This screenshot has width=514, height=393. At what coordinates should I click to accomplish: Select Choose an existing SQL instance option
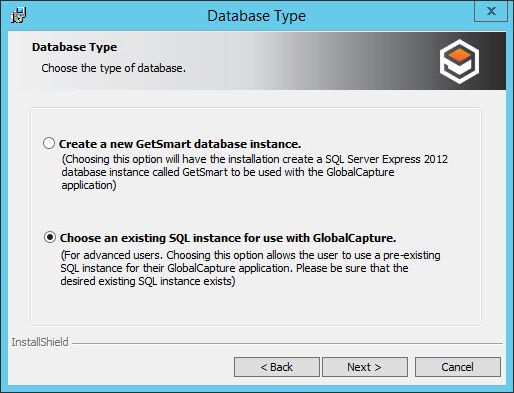[x=50, y=238]
